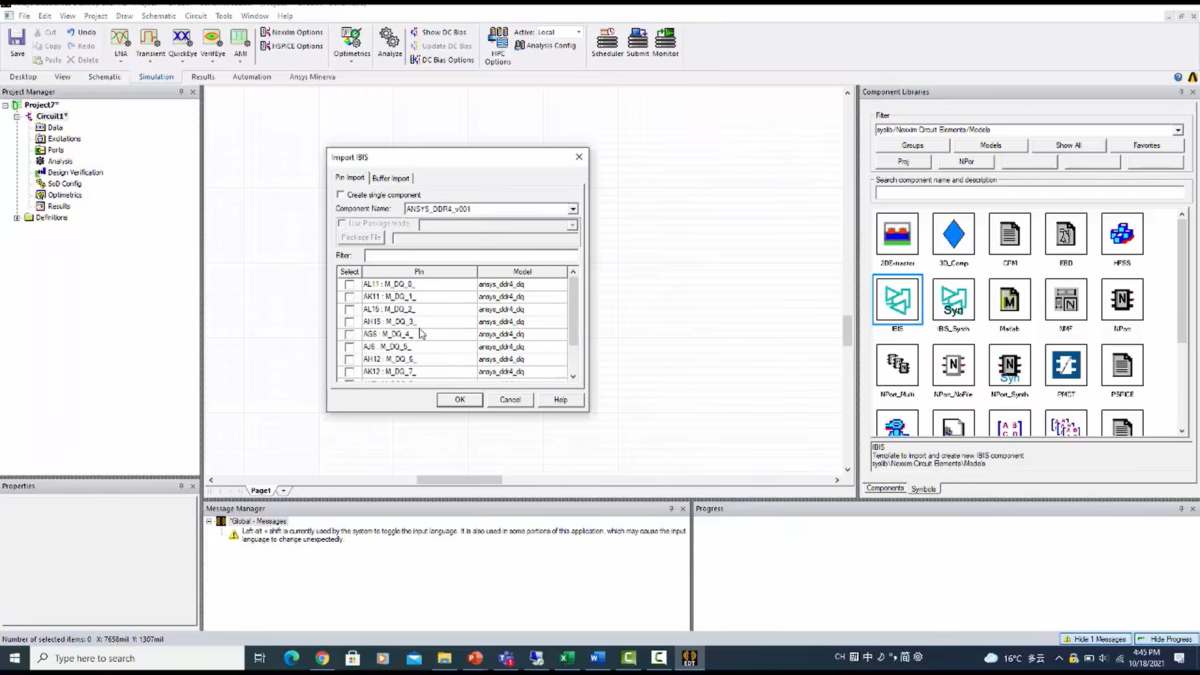Enable Create single component checkbox
This screenshot has height=675, width=1200.
(341, 195)
